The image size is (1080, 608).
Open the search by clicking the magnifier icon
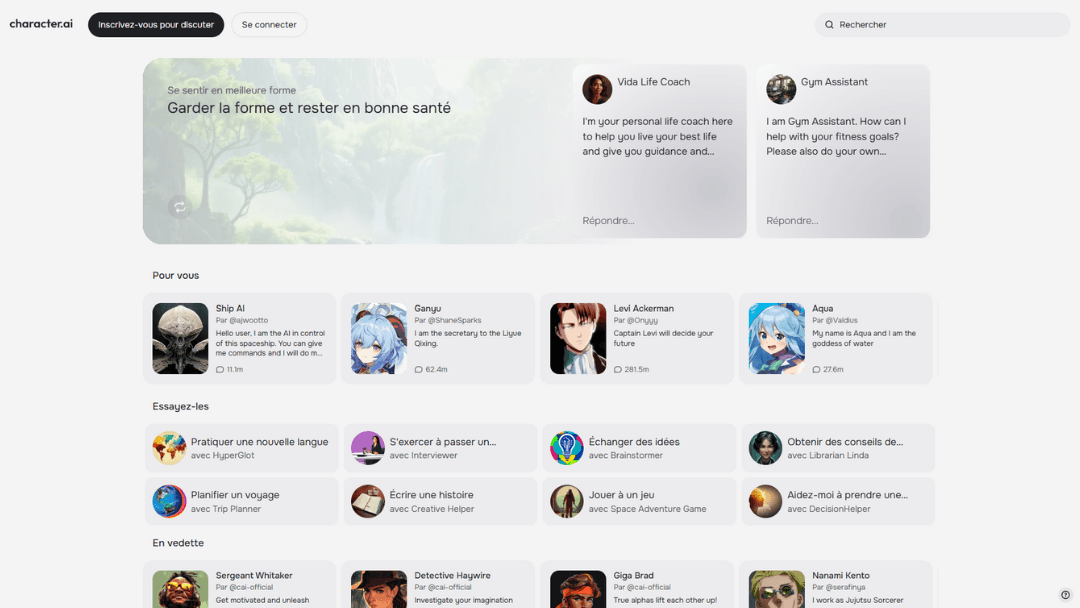pos(828,24)
